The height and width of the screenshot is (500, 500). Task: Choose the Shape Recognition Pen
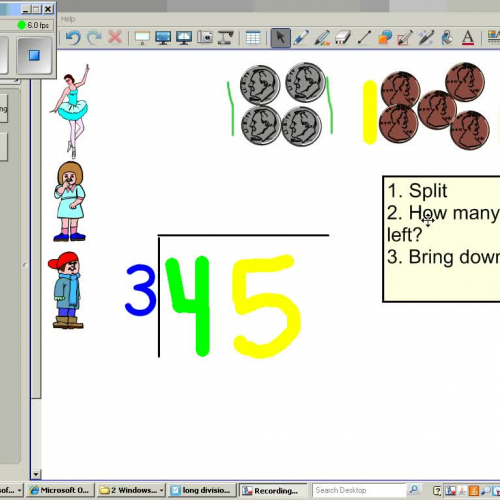[x=405, y=38]
